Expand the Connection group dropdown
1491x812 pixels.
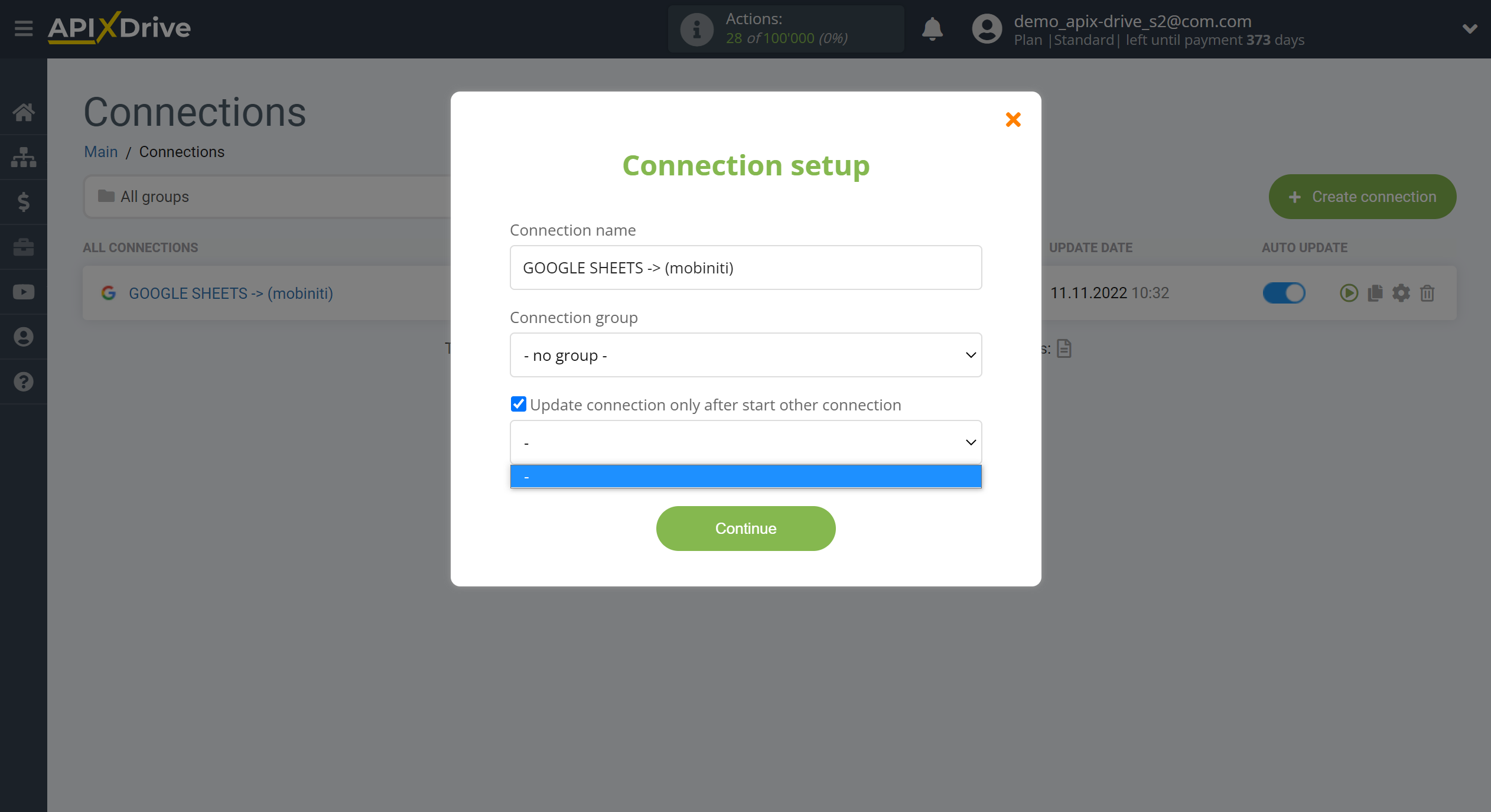(x=745, y=354)
